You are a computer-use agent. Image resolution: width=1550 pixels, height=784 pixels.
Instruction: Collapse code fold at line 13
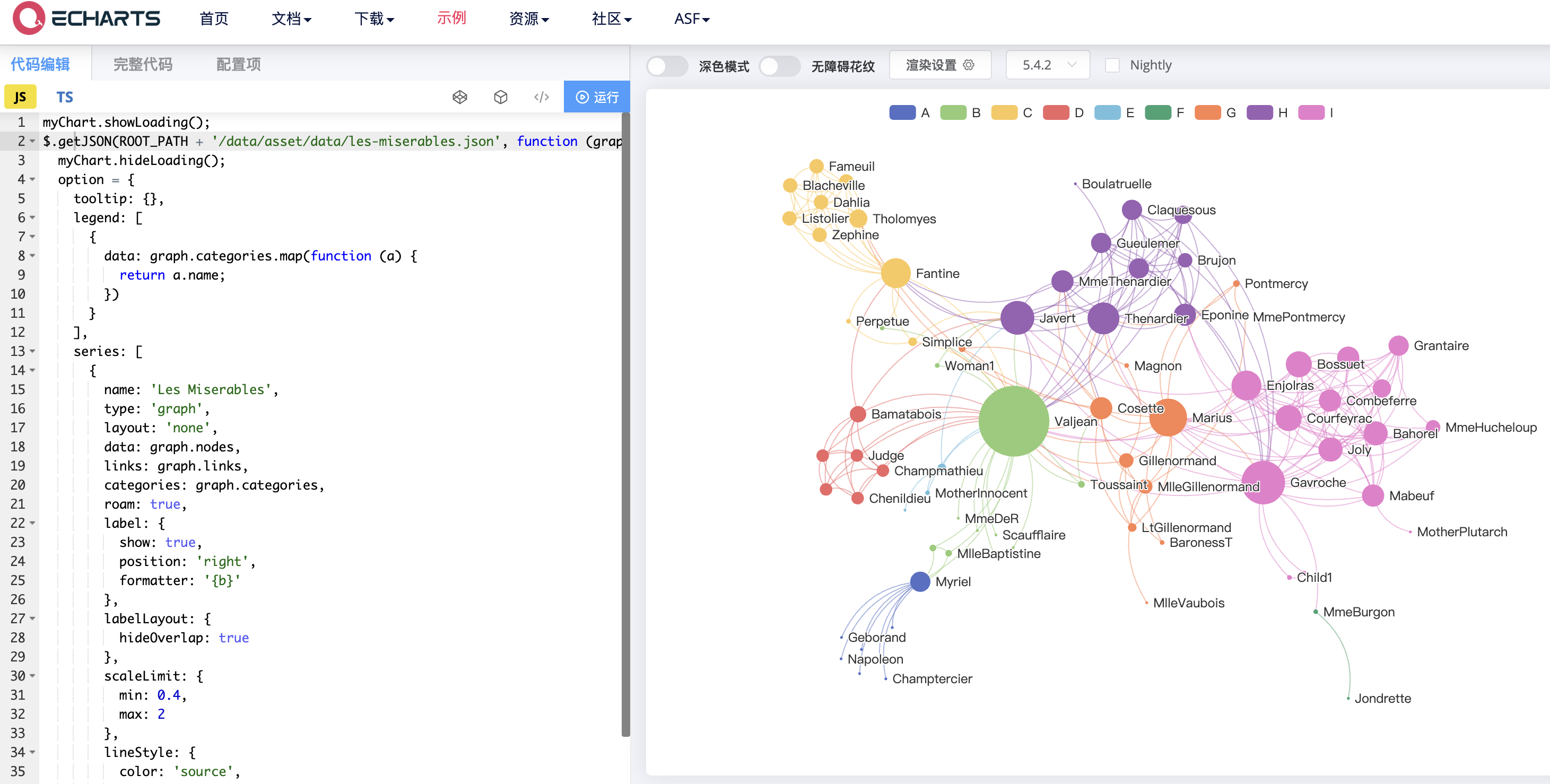click(x=32, y=351)
